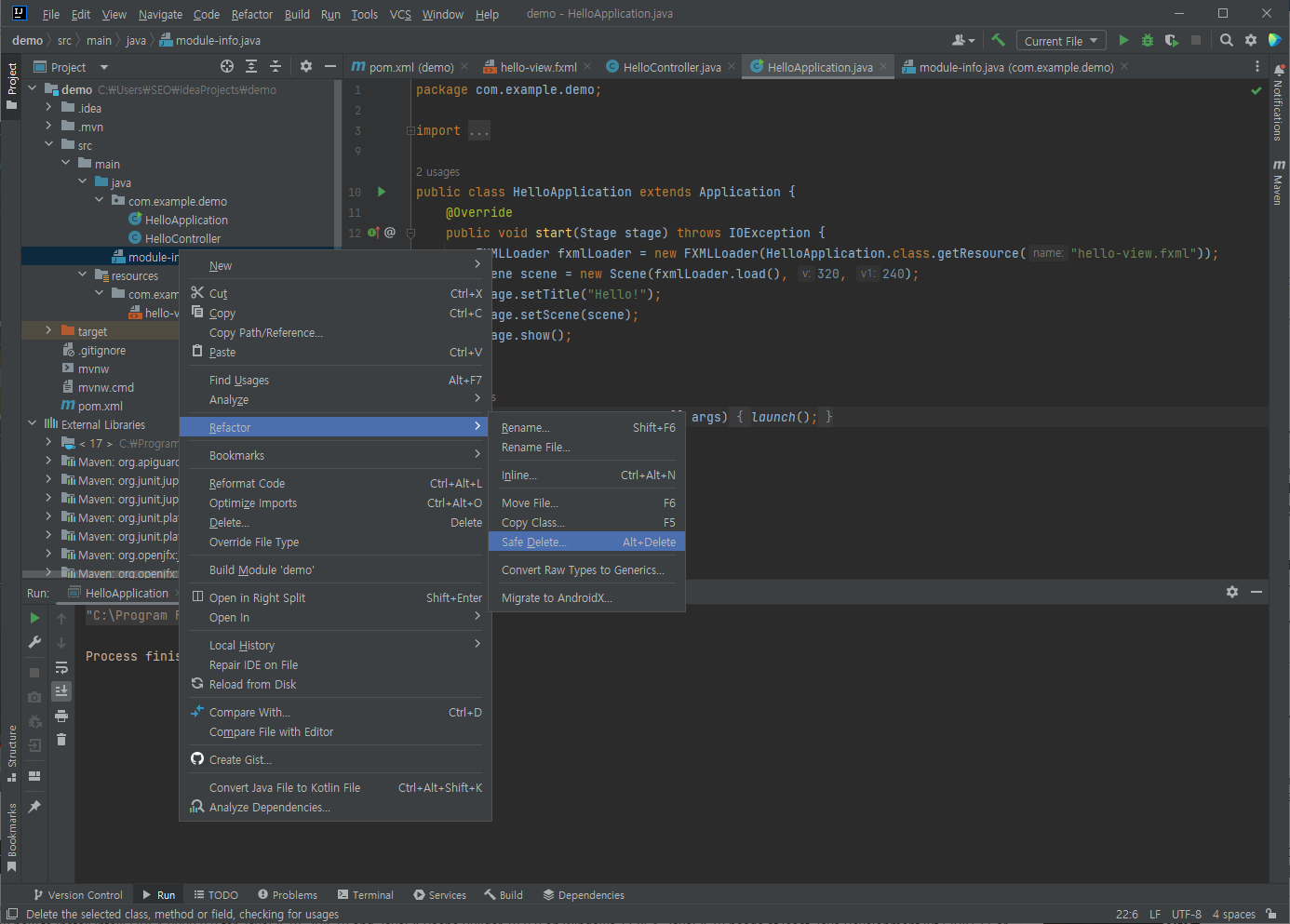Image resolution: width=1290 pixels, height=924 pixels.
Task: Open the Terminal tool window button
Action: coord(365,895)
